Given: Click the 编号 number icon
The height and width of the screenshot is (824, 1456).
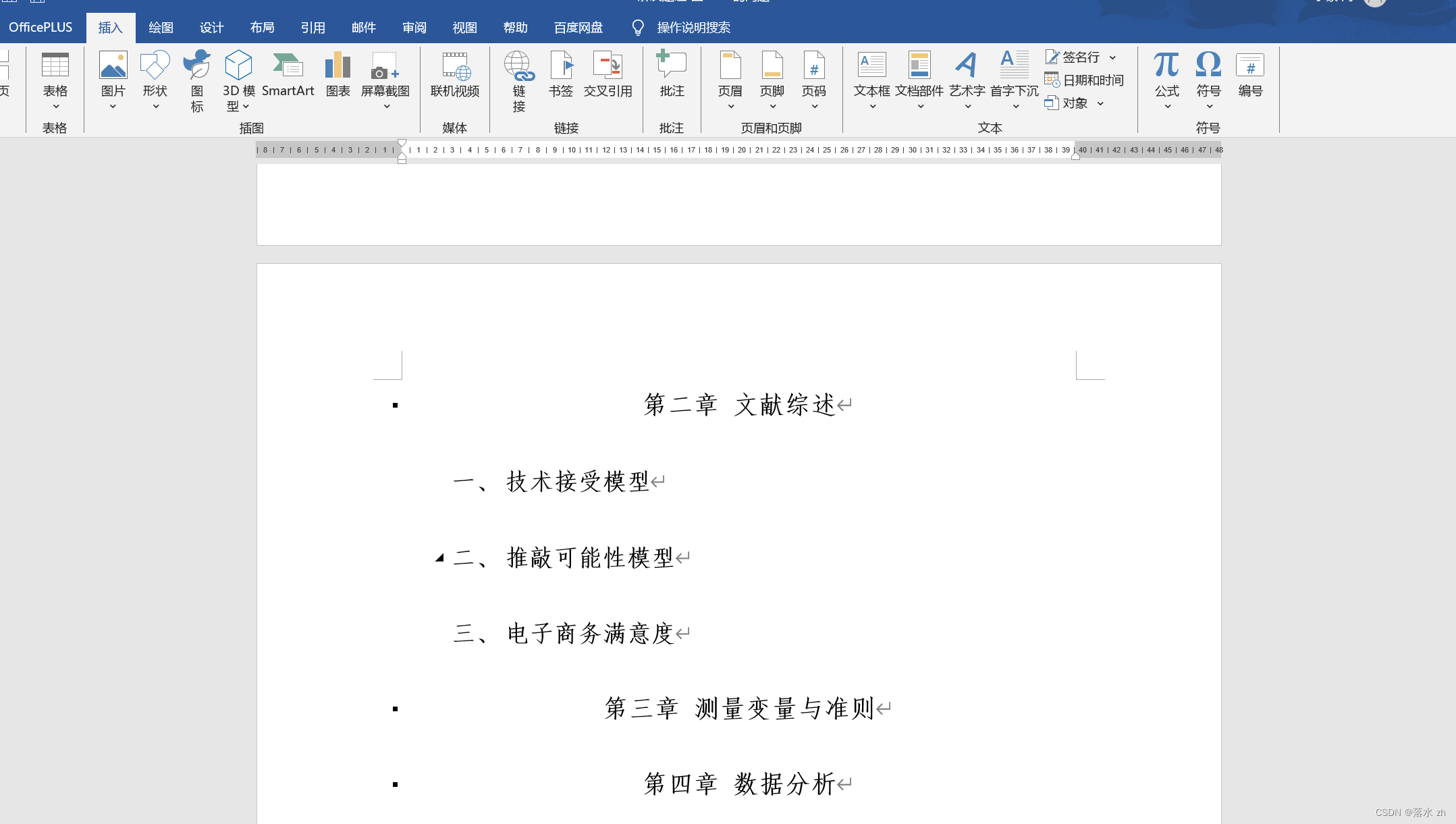Looking at the screenshot, I should (1250, 65).
